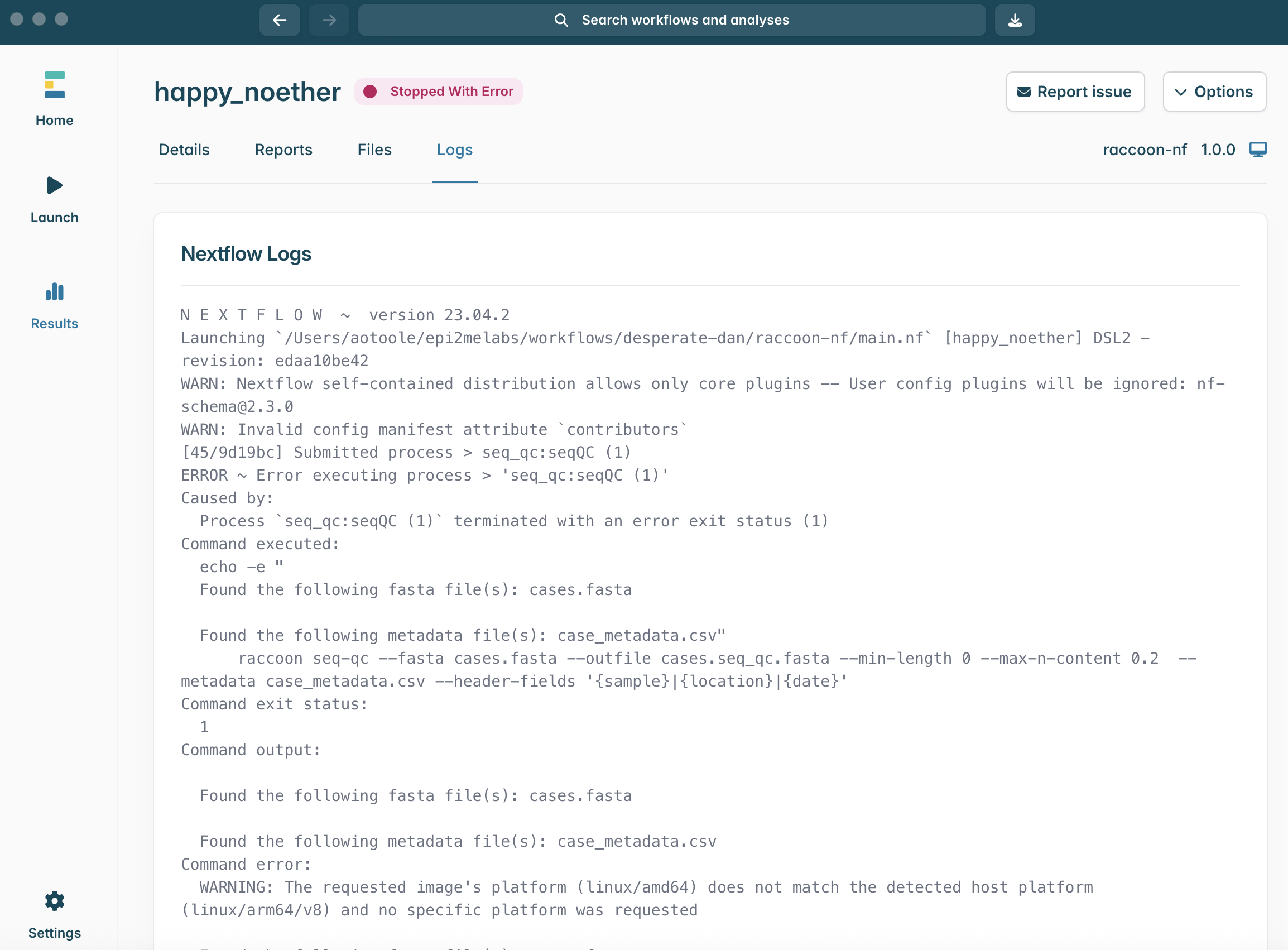1288x950 pixels.
Task: Click the magnifier search icon
Action: click(x=561, y=20)
